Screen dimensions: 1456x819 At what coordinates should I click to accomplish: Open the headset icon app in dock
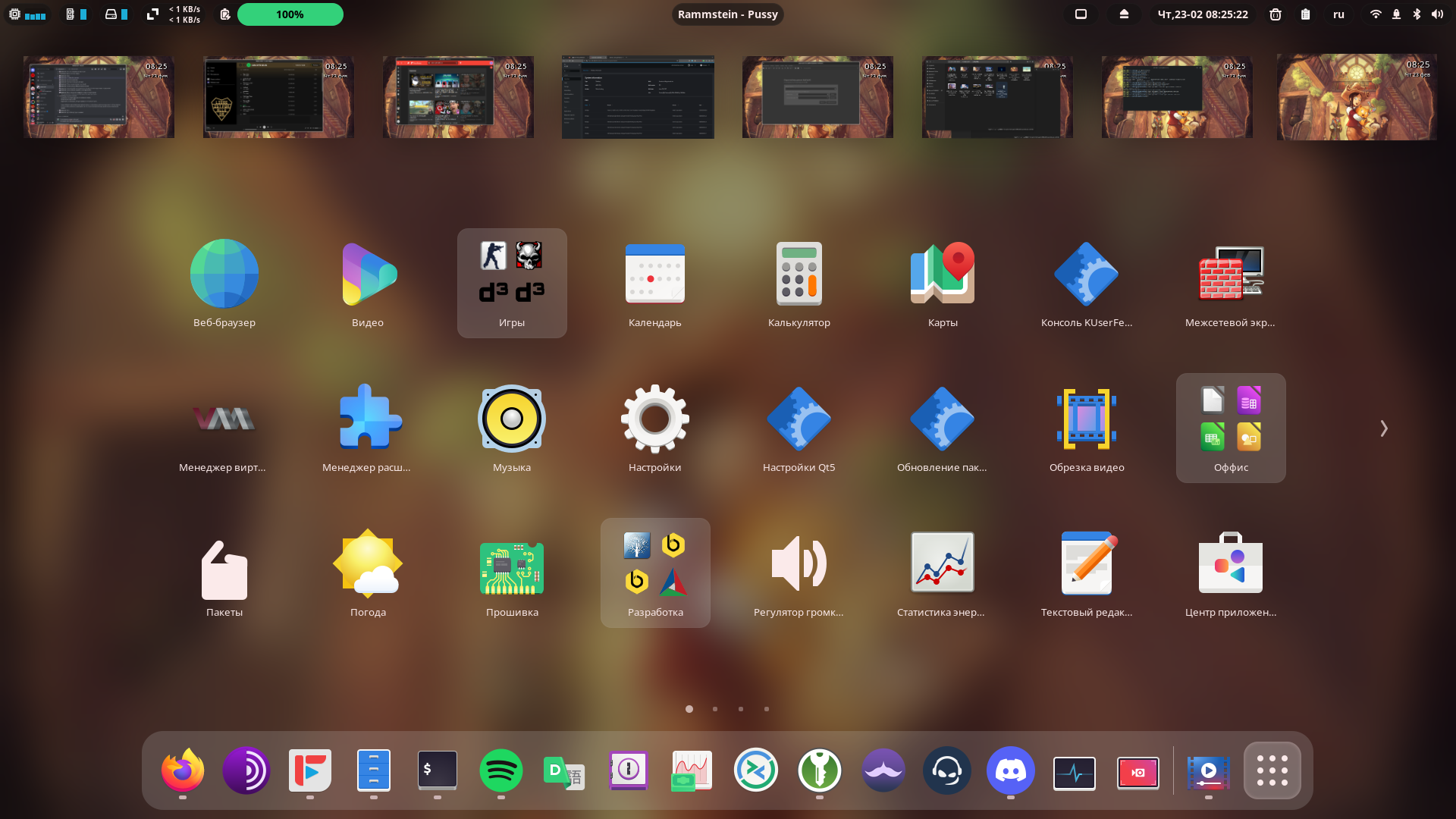click(x=947, y=770)
